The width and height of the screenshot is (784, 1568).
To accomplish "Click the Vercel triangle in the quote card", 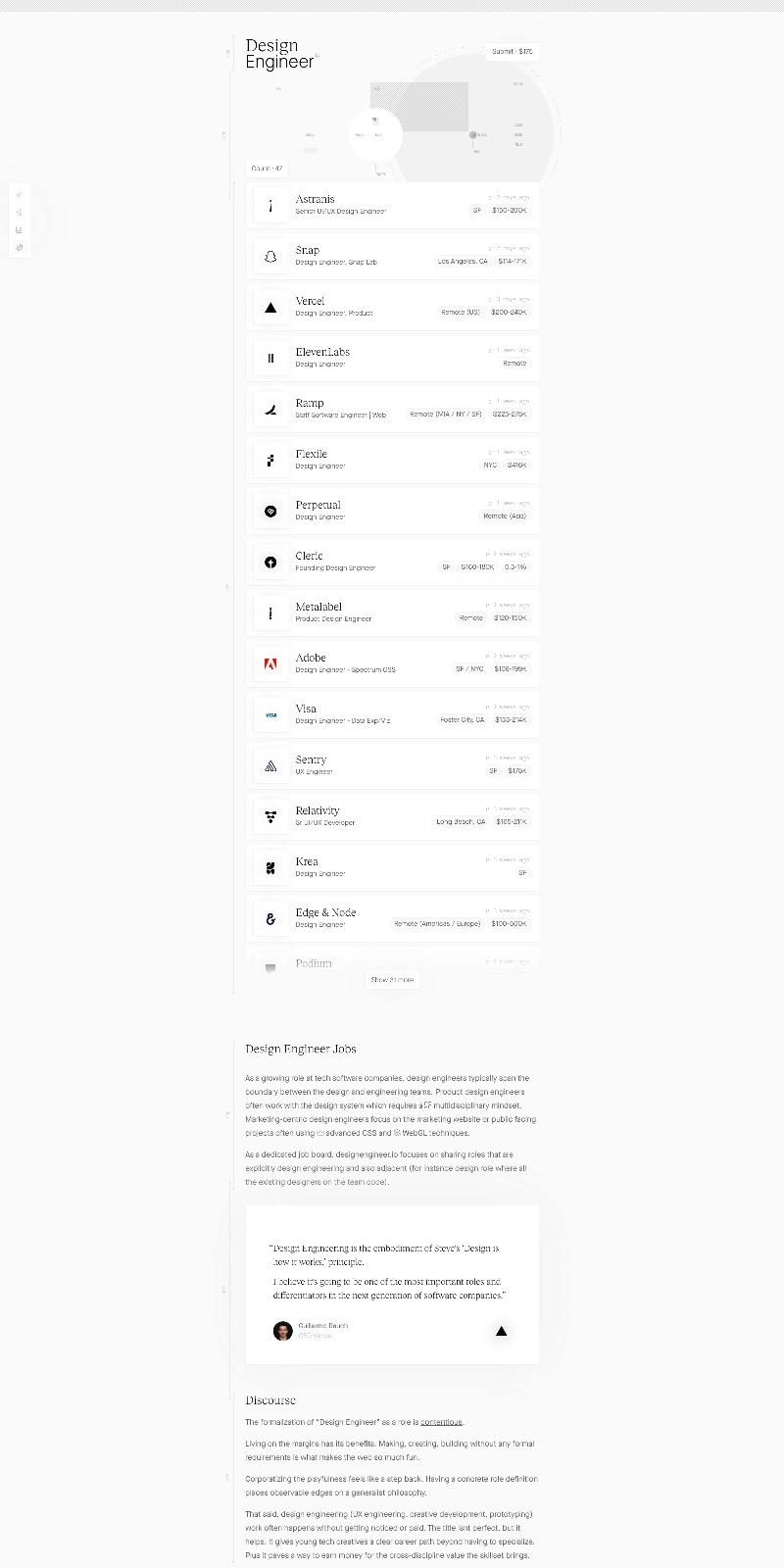I will 501,1331.
